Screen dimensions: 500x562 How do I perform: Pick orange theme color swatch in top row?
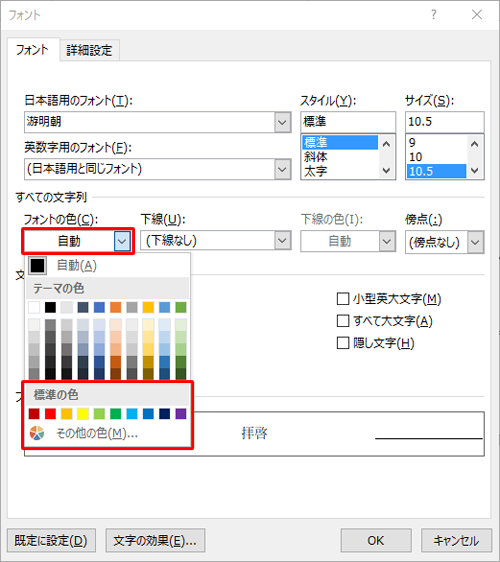point(115,307)
